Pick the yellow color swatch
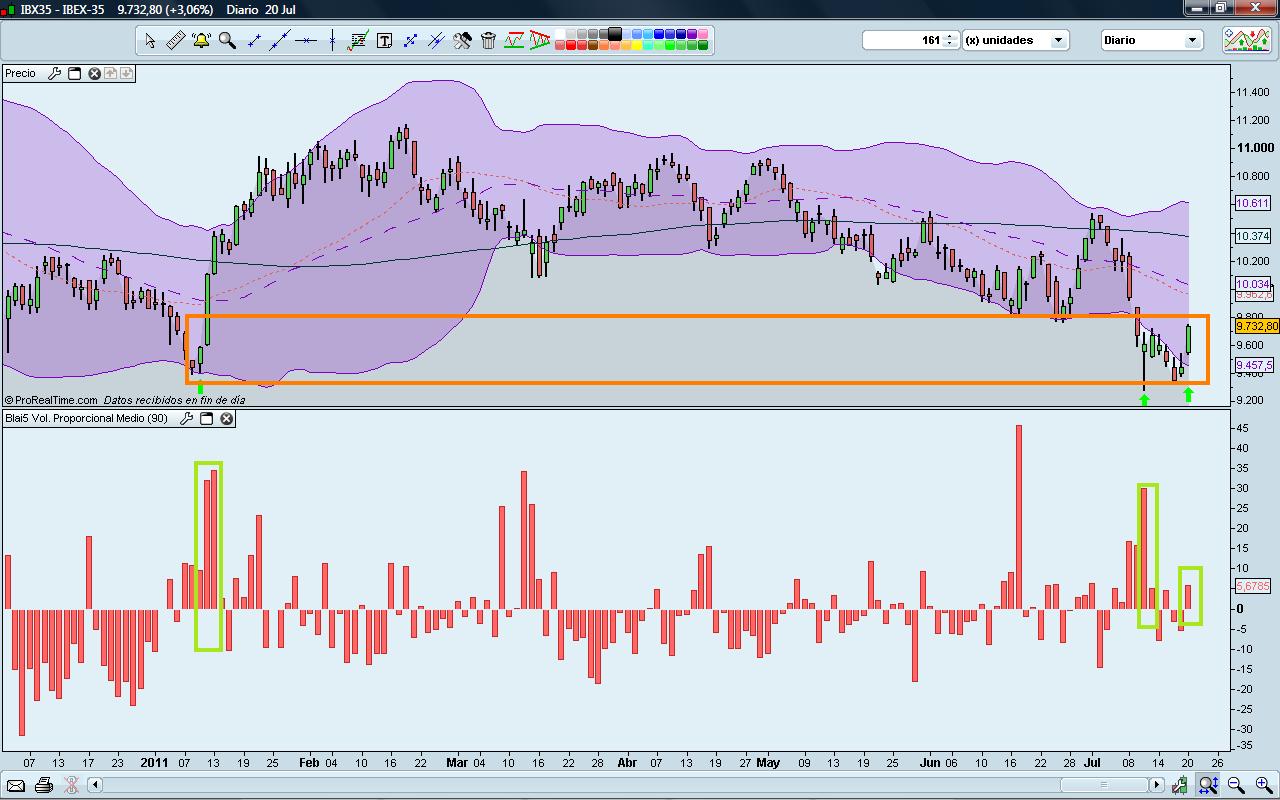This screenshot has height=800, width=1280. point(637,45)
